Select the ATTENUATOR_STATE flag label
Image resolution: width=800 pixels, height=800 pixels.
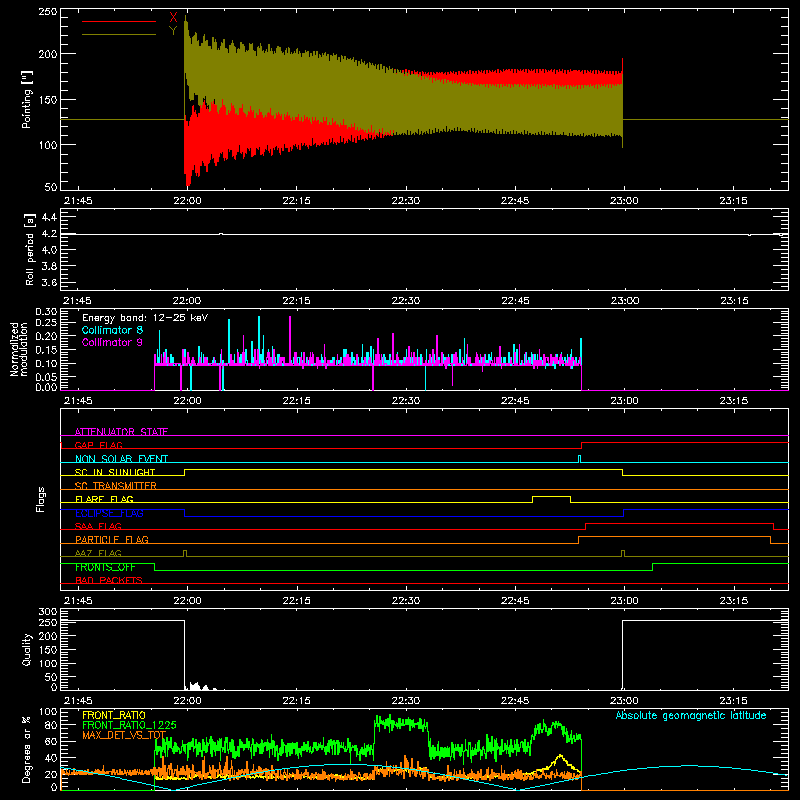[x=121, y=432]
